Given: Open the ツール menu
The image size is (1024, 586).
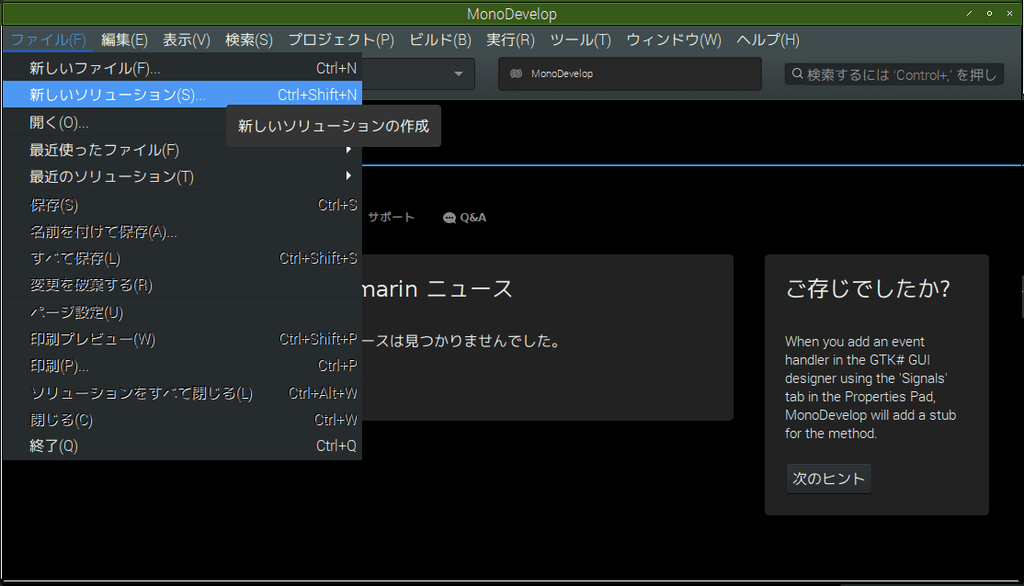Looking at the screenshot, I should (x=579, y=40).
